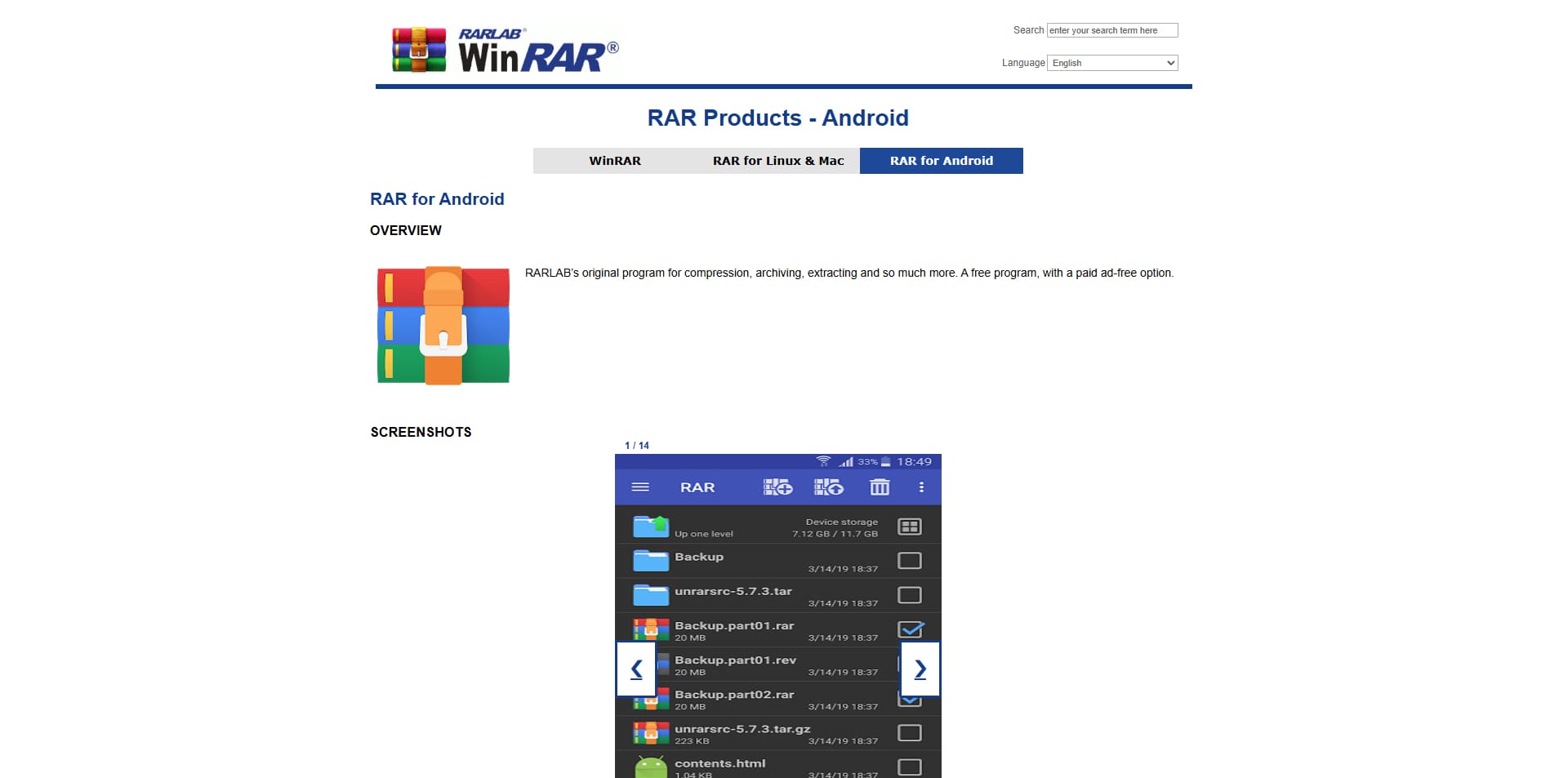The height and width of the screenshot is (778, 1568).
Task: Click the add-to-archive icon in the RAR toolbar
Action: pos(777,487)
